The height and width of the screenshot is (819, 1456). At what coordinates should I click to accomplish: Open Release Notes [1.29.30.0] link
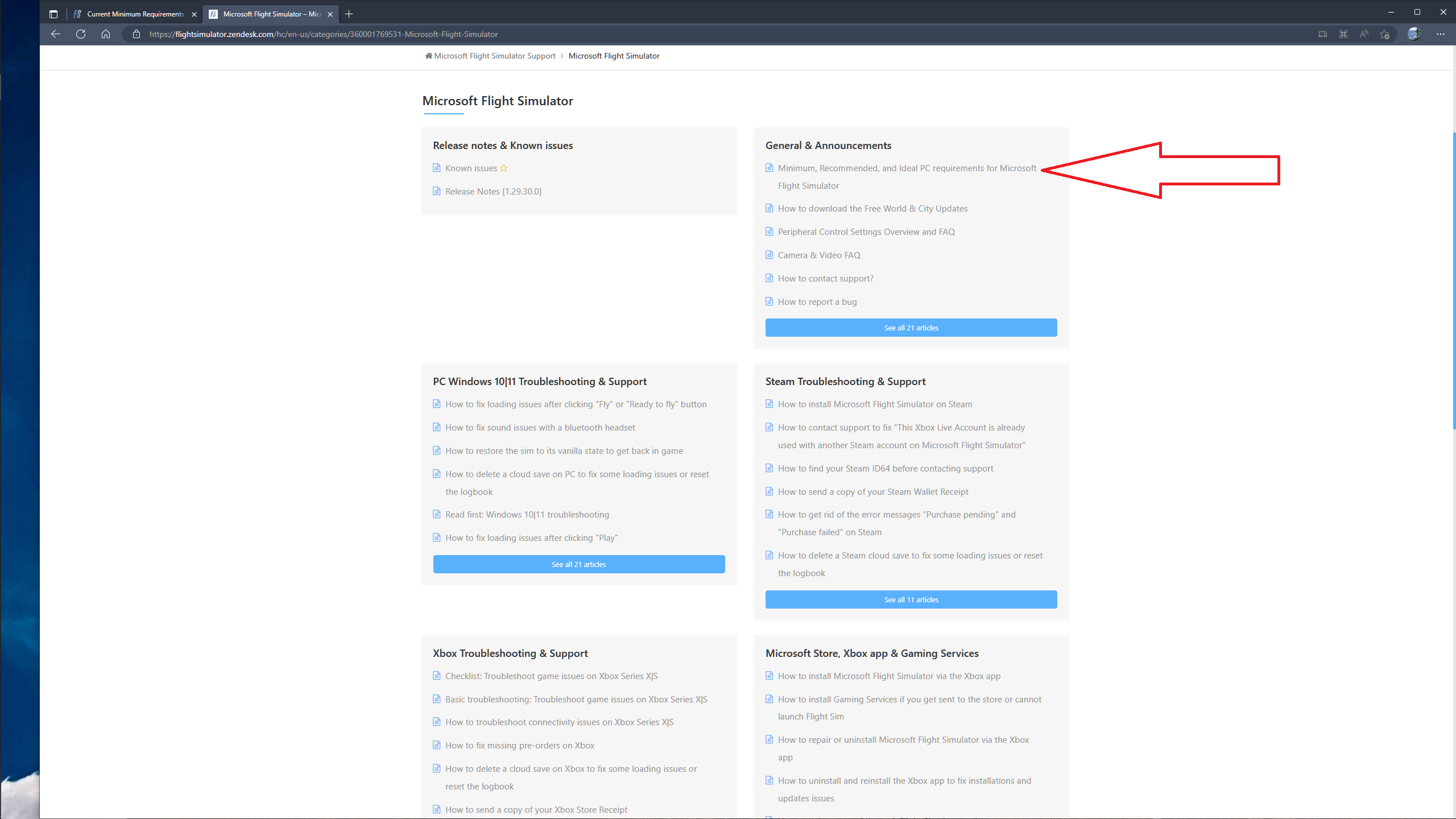point(493,192)
